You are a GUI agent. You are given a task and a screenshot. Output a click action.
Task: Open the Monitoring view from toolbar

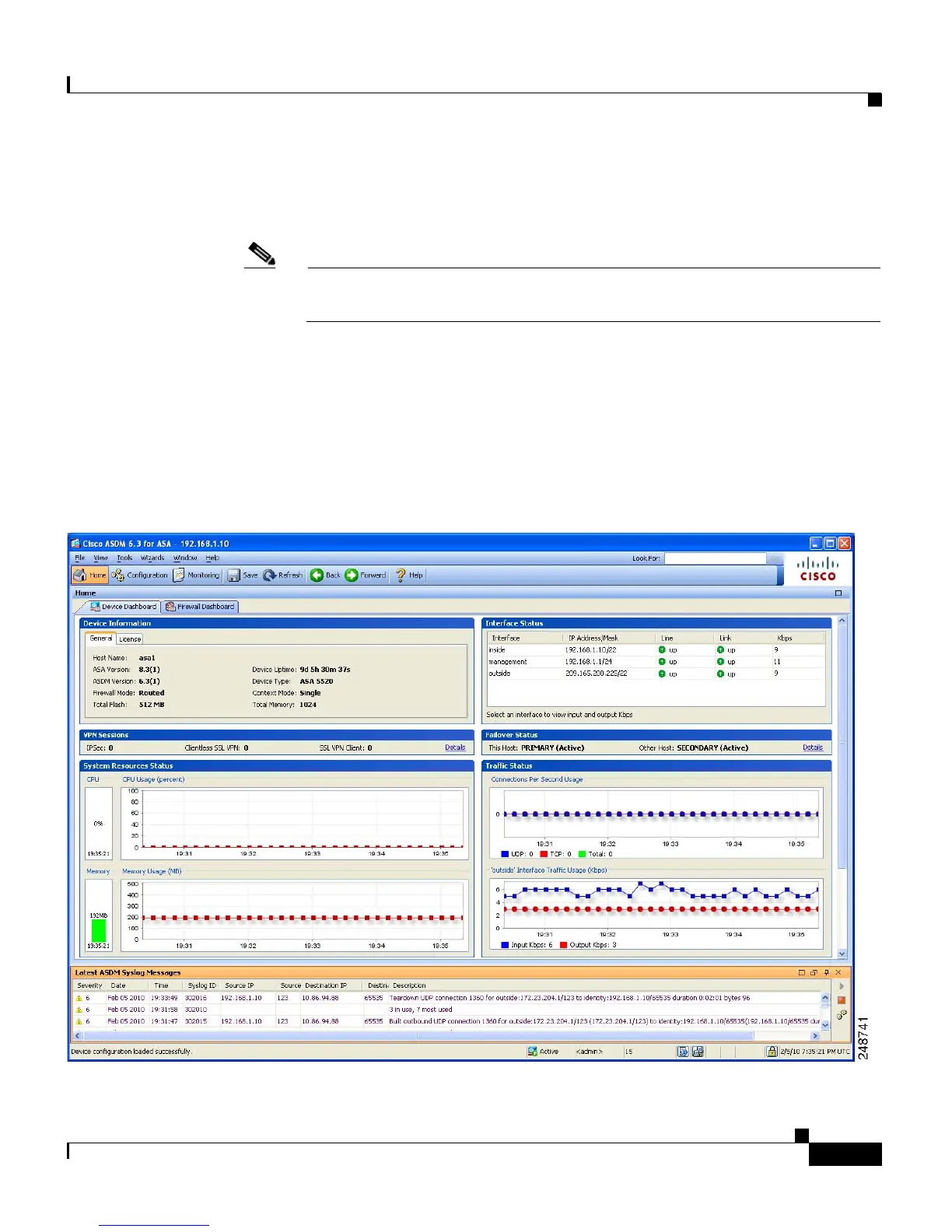pos(197,576)
